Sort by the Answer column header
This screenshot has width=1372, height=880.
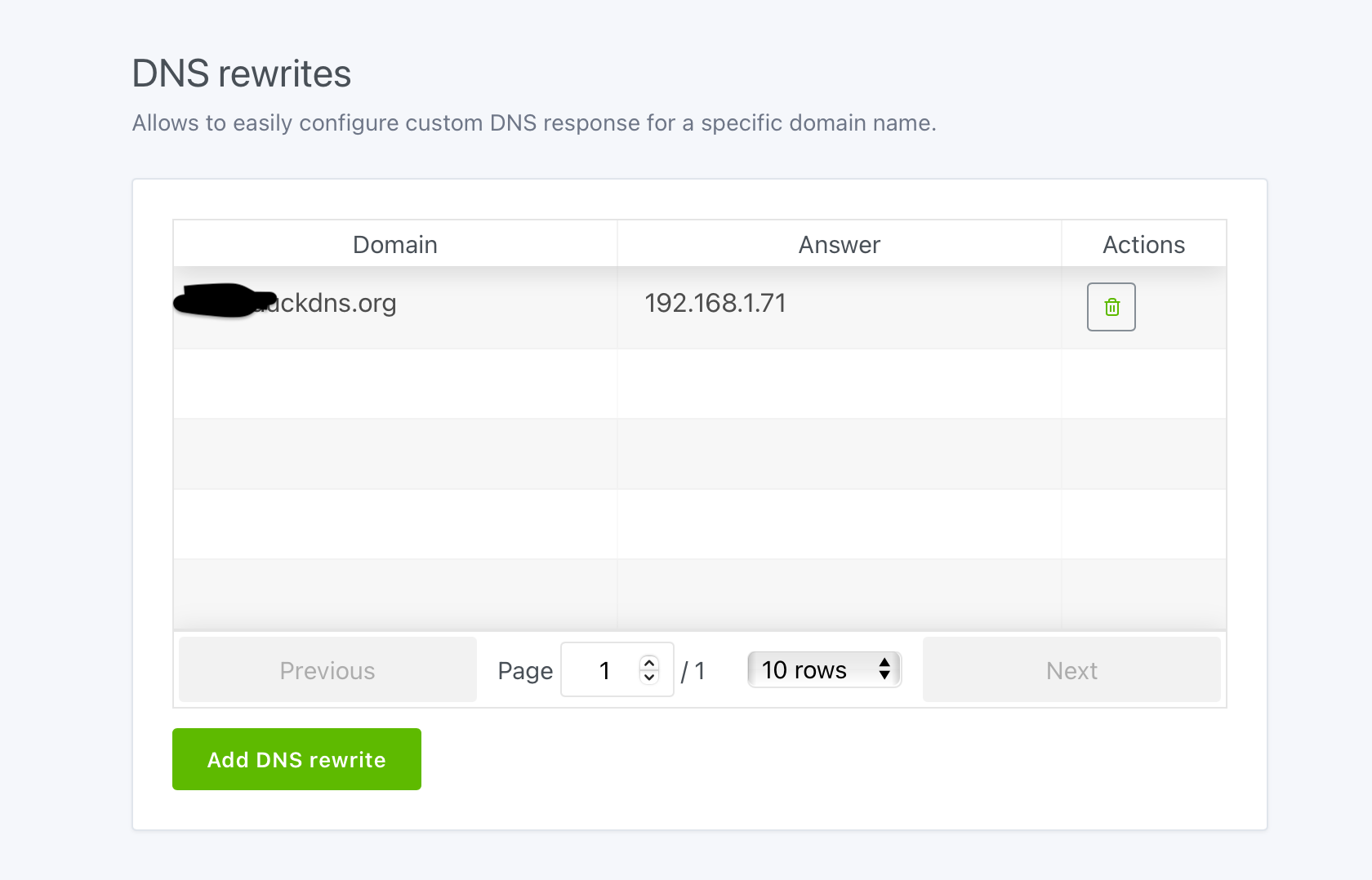pyautogui.click(x=840, y=244)
